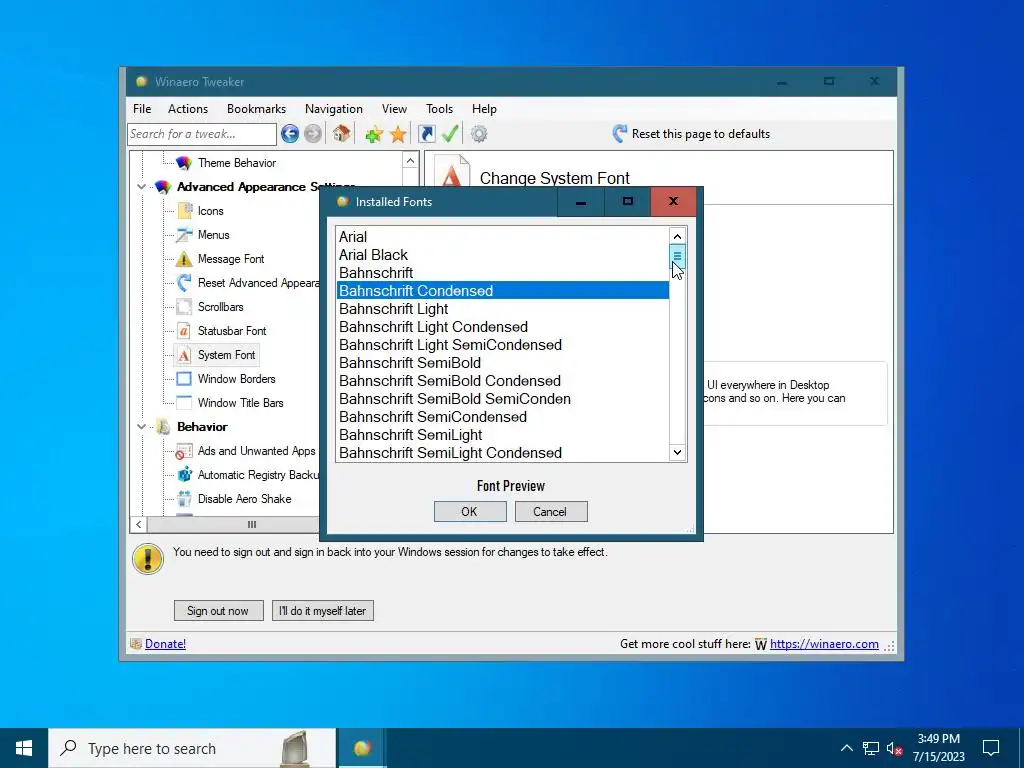Click the font list scroll down arrow

(677, 452)
